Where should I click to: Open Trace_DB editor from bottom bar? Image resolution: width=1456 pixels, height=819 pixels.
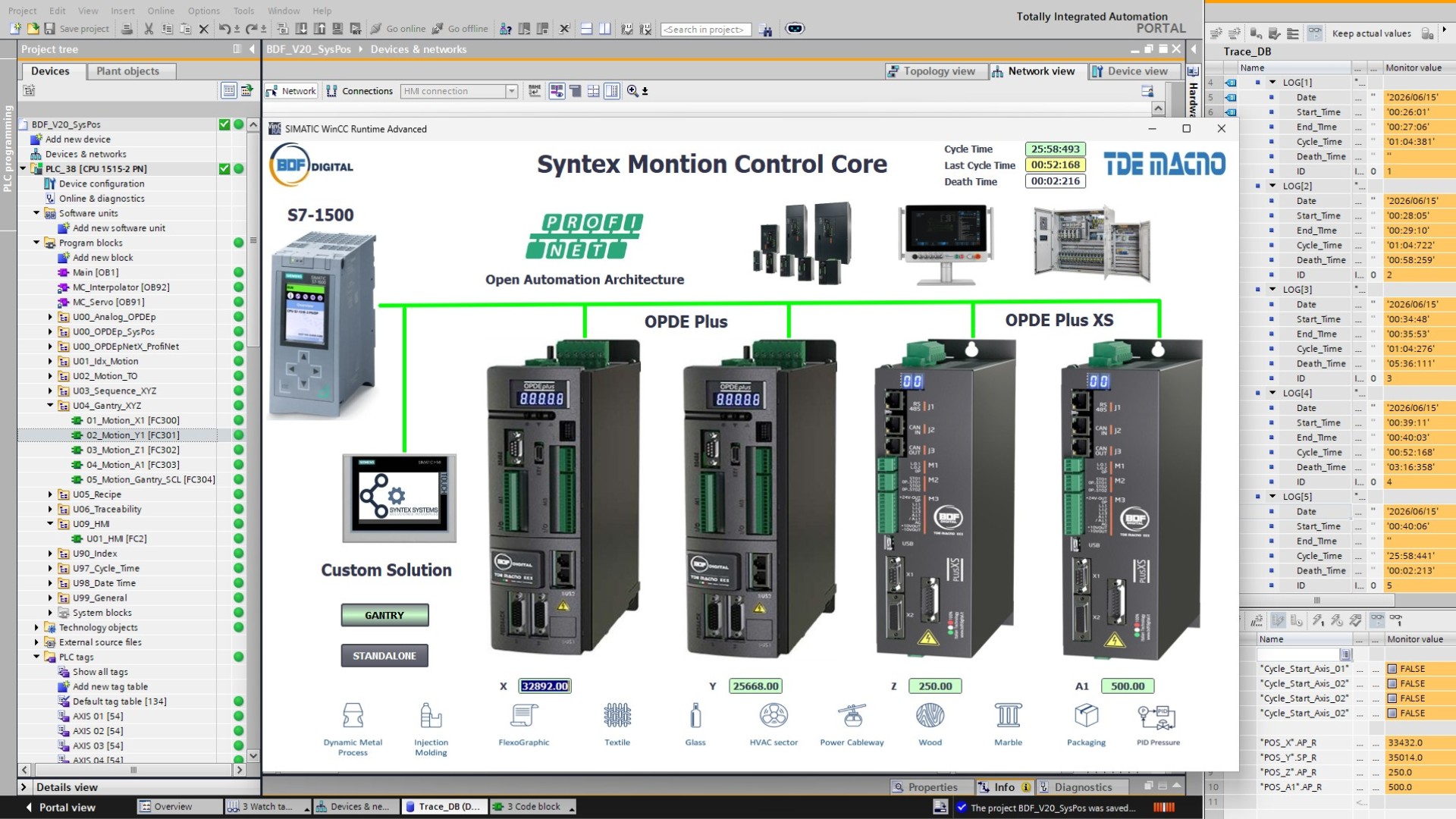(443, 807)
